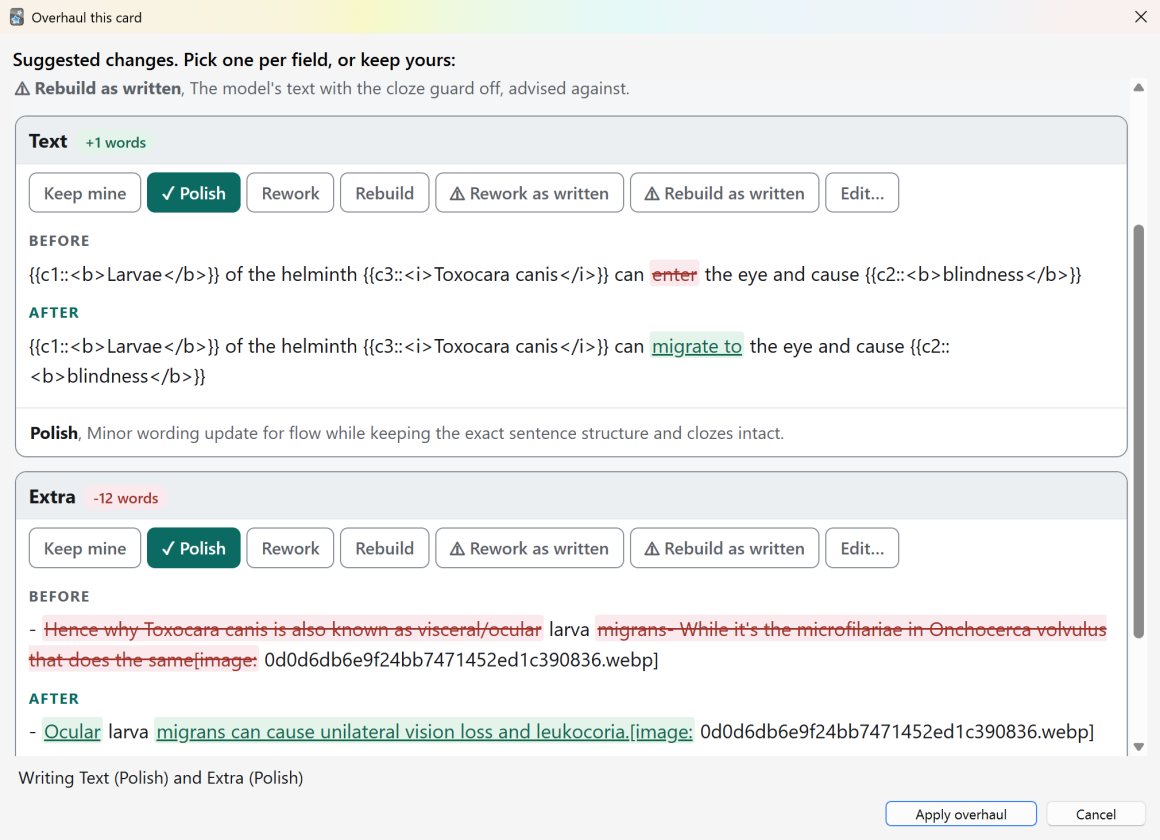
Task: Click the 'Extra' section heading
Action: 53,497
